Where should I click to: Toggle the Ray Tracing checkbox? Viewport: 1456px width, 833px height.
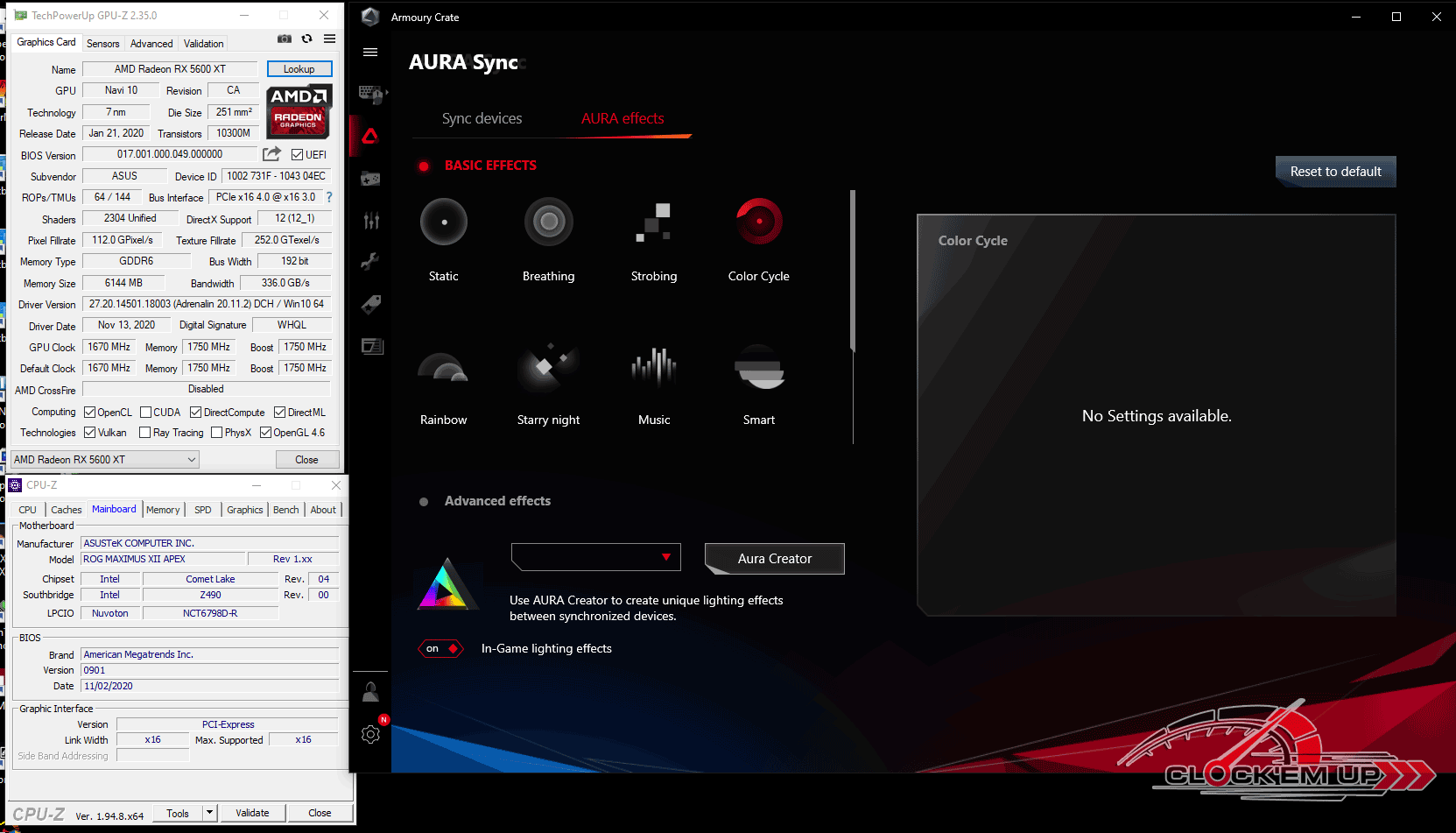click(145, 433)
